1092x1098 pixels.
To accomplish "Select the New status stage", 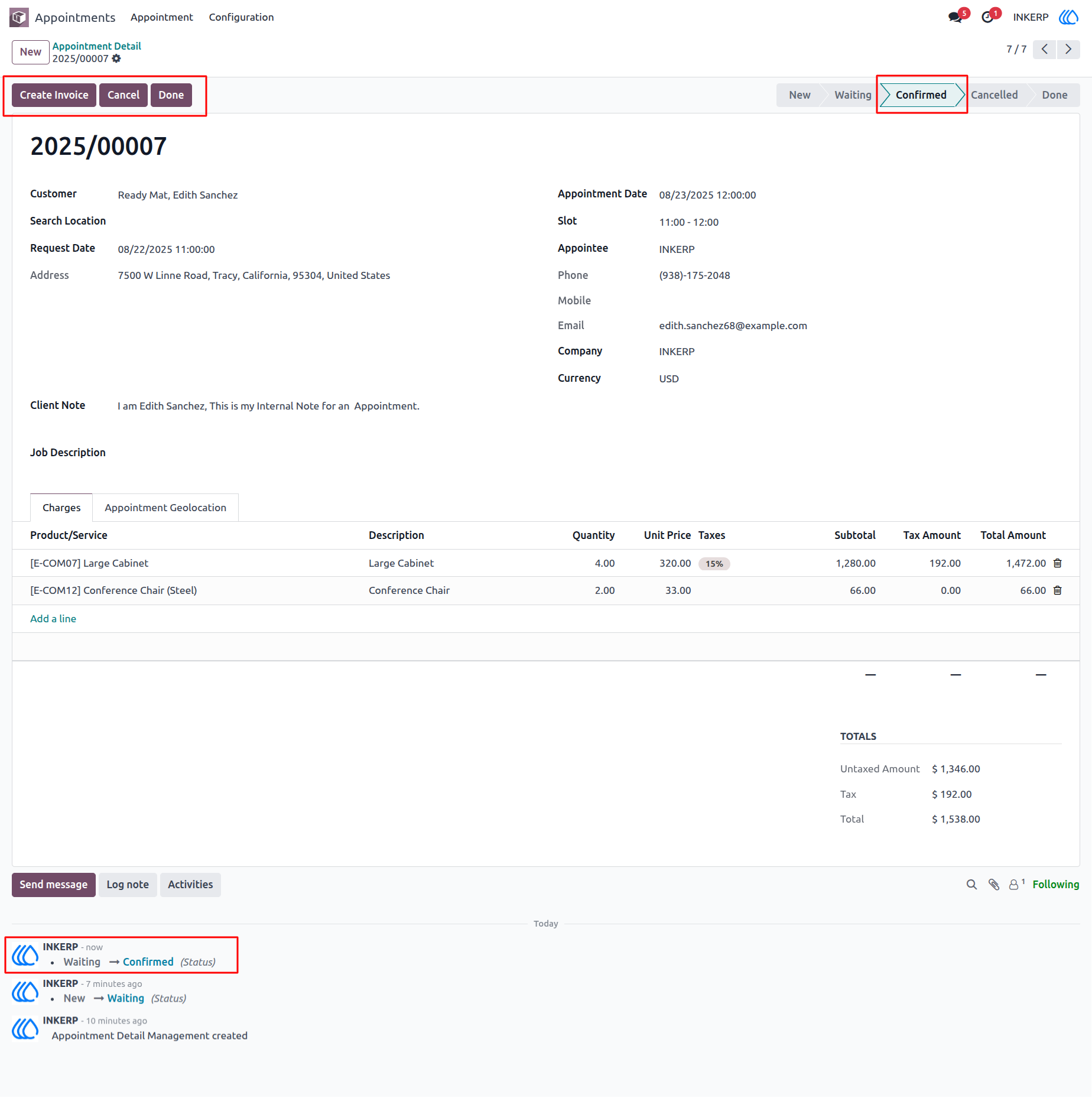I will tap(799, 95).
